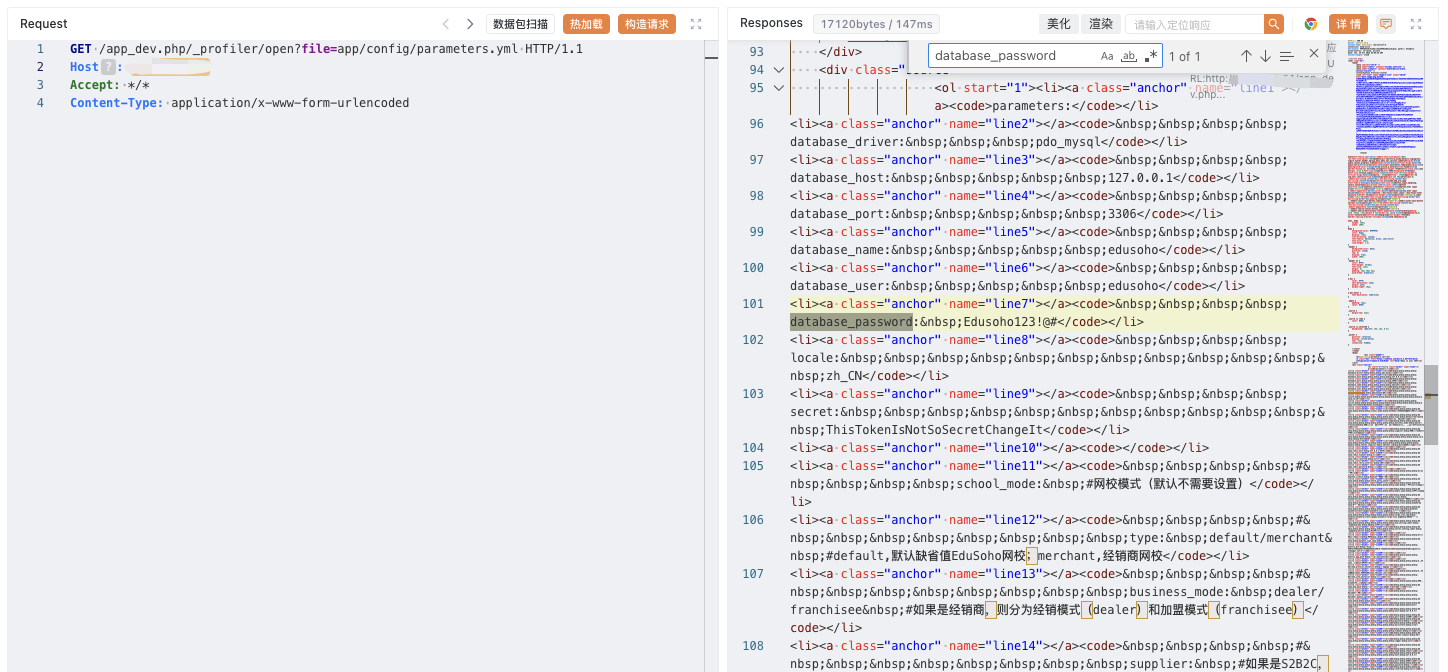
Task: Toggle Match Whole Word in find widget
Action: click(x=1130, y=56)
